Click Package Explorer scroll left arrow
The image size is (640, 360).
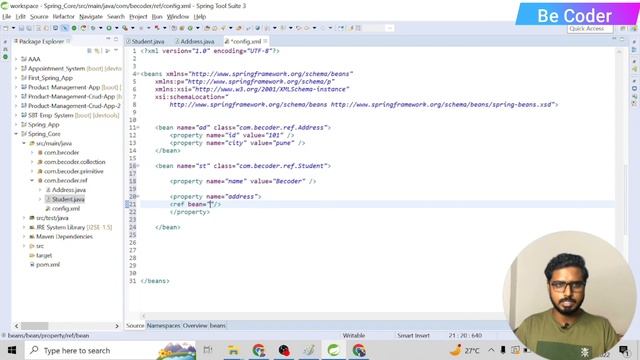pos(16,326)
